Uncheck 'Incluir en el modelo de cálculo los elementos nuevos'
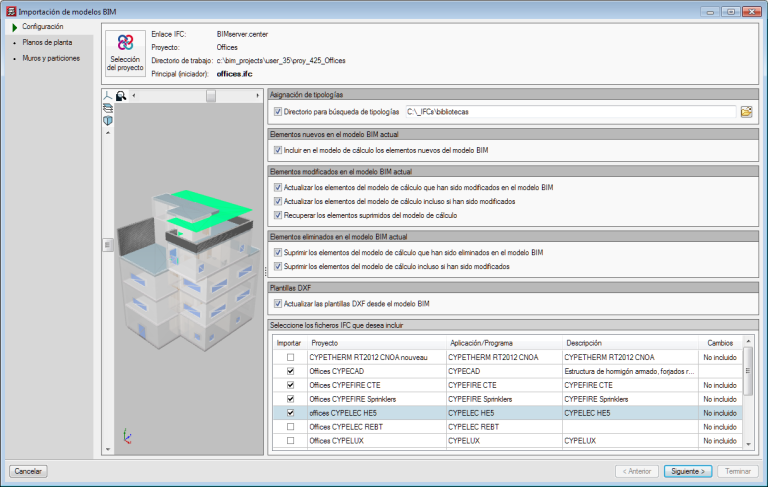The height and width of the screenshot is (487, 768). 278,150
